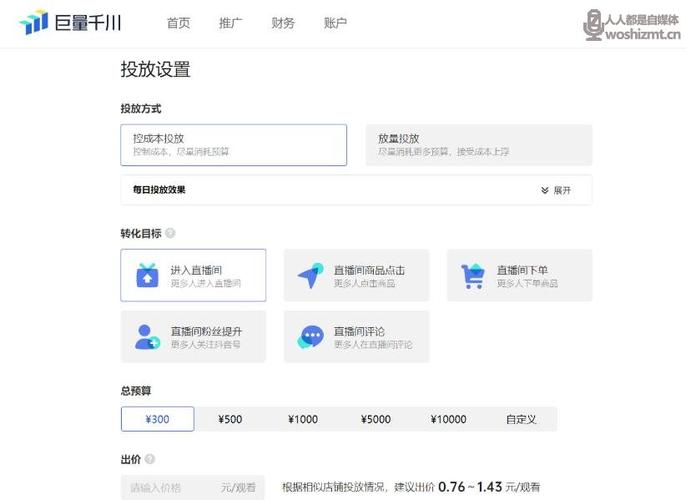Click the shopping cart icon in 直播间下单
Viewport: 686px width, 500px height.
tap(473, 276)
